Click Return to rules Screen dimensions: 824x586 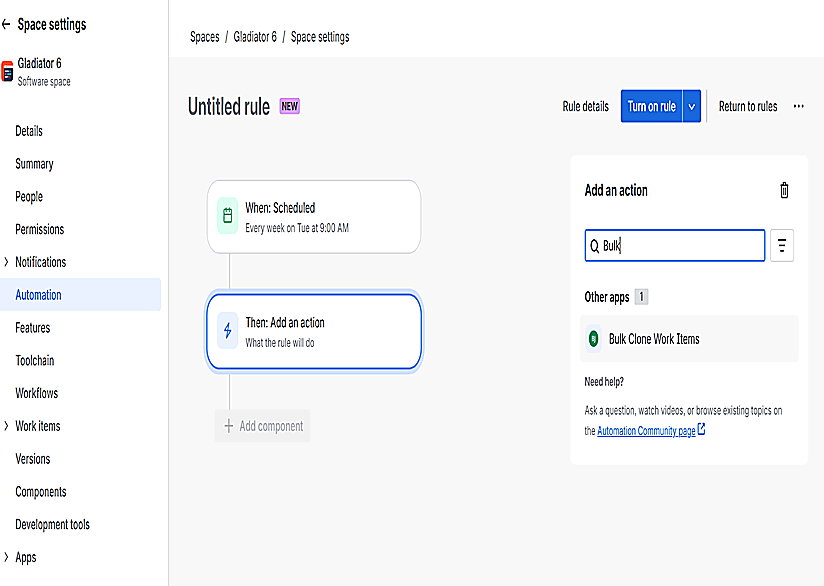(747, 107)
